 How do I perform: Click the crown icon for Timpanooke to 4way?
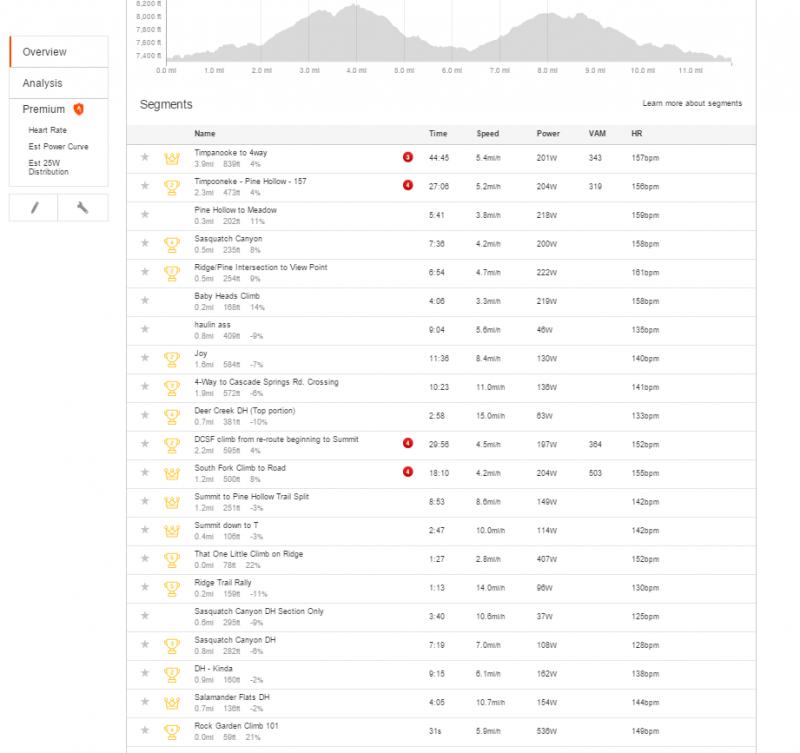(x=172, y=158)
